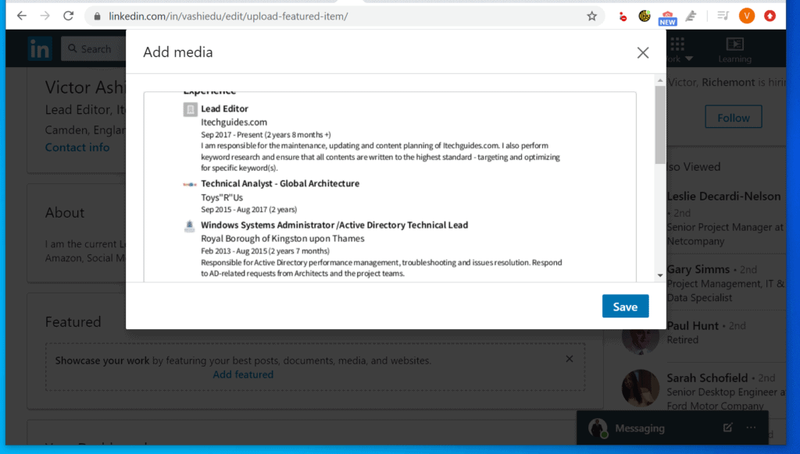Screen dimensions: 800x454
Task: Compose a new message icon
Action: click(728, 427)
